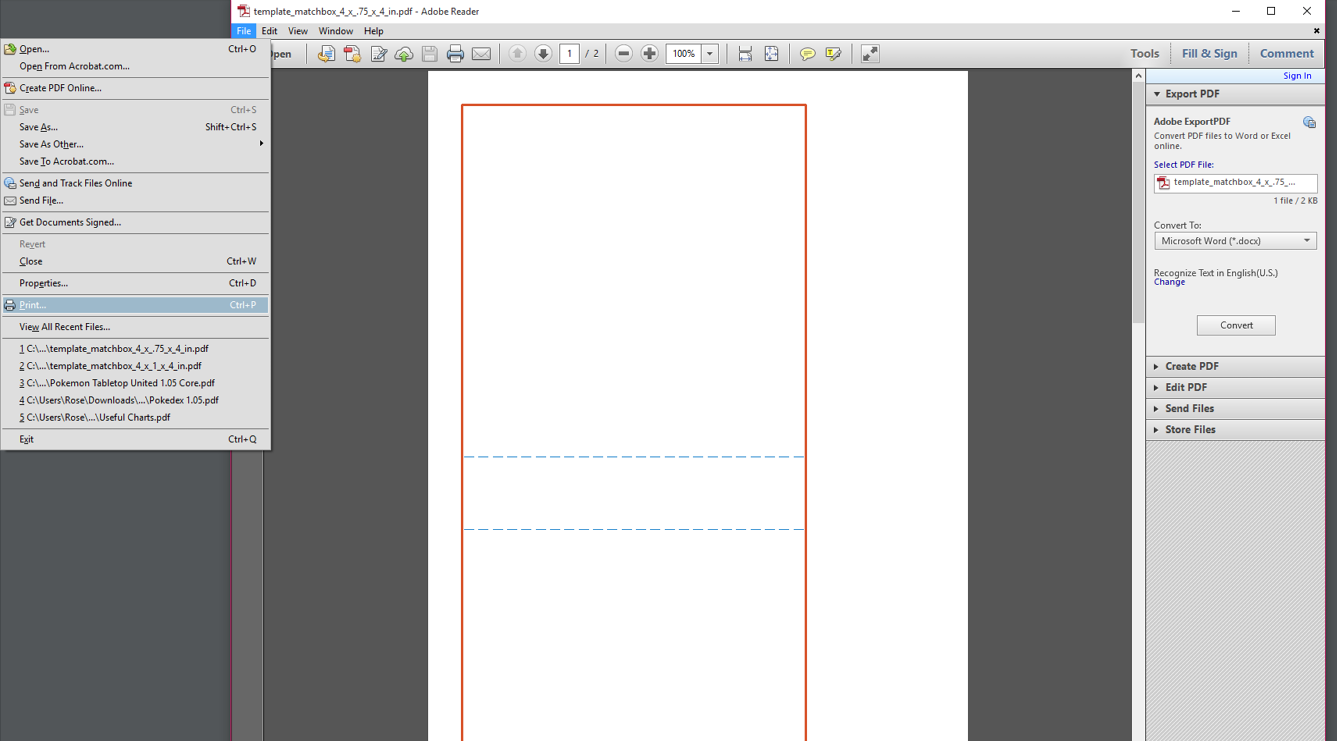Click the Convert button
The image size is (1337, 741).
(x=1236, y=325)
